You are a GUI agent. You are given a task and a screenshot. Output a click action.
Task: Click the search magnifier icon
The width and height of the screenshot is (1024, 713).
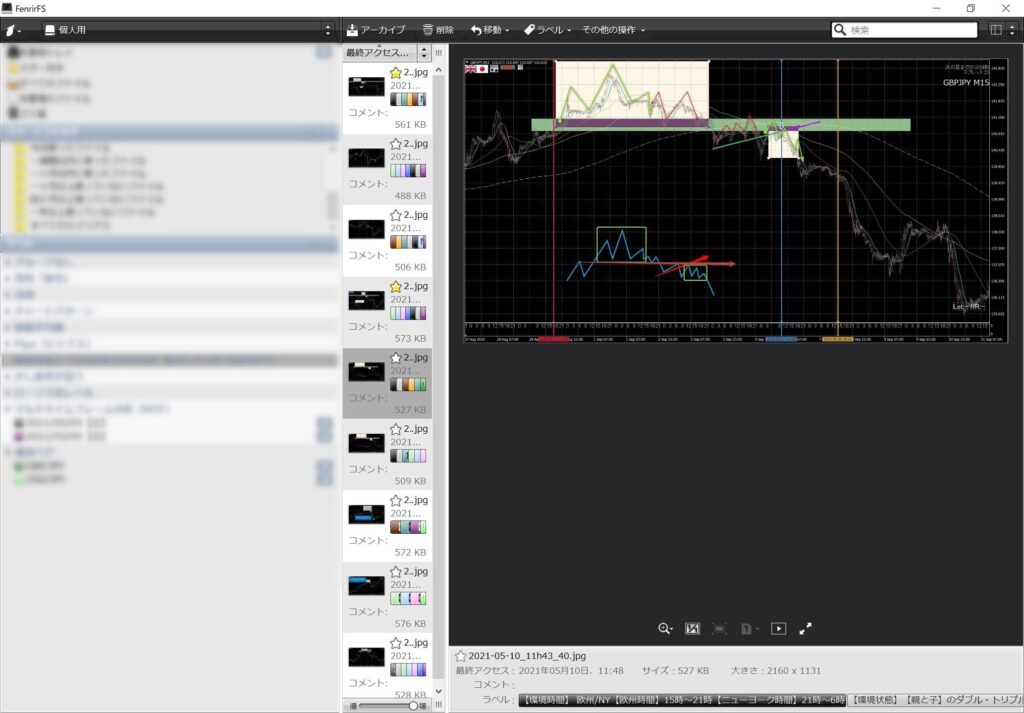pos(840,30)
